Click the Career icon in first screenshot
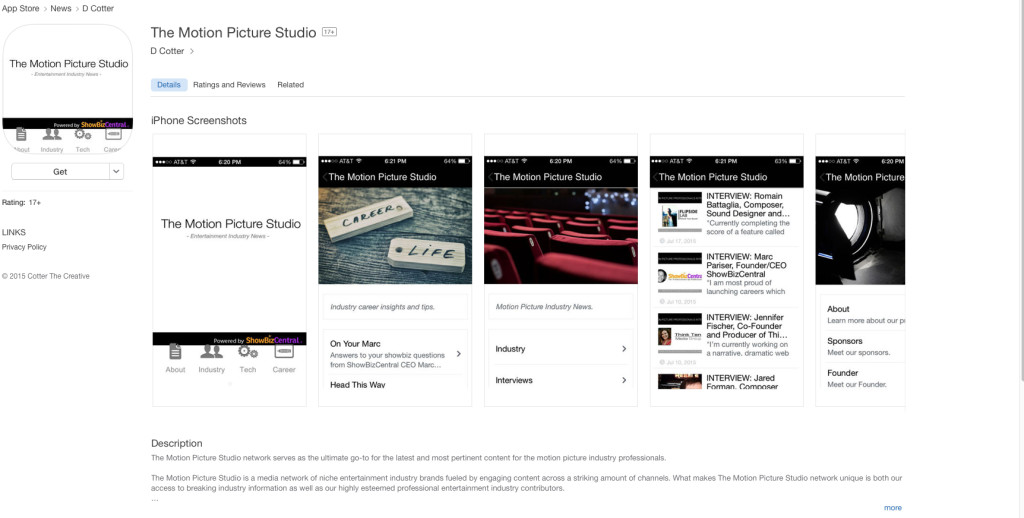This screenshot has height=518, width=1024. point(284,352)
